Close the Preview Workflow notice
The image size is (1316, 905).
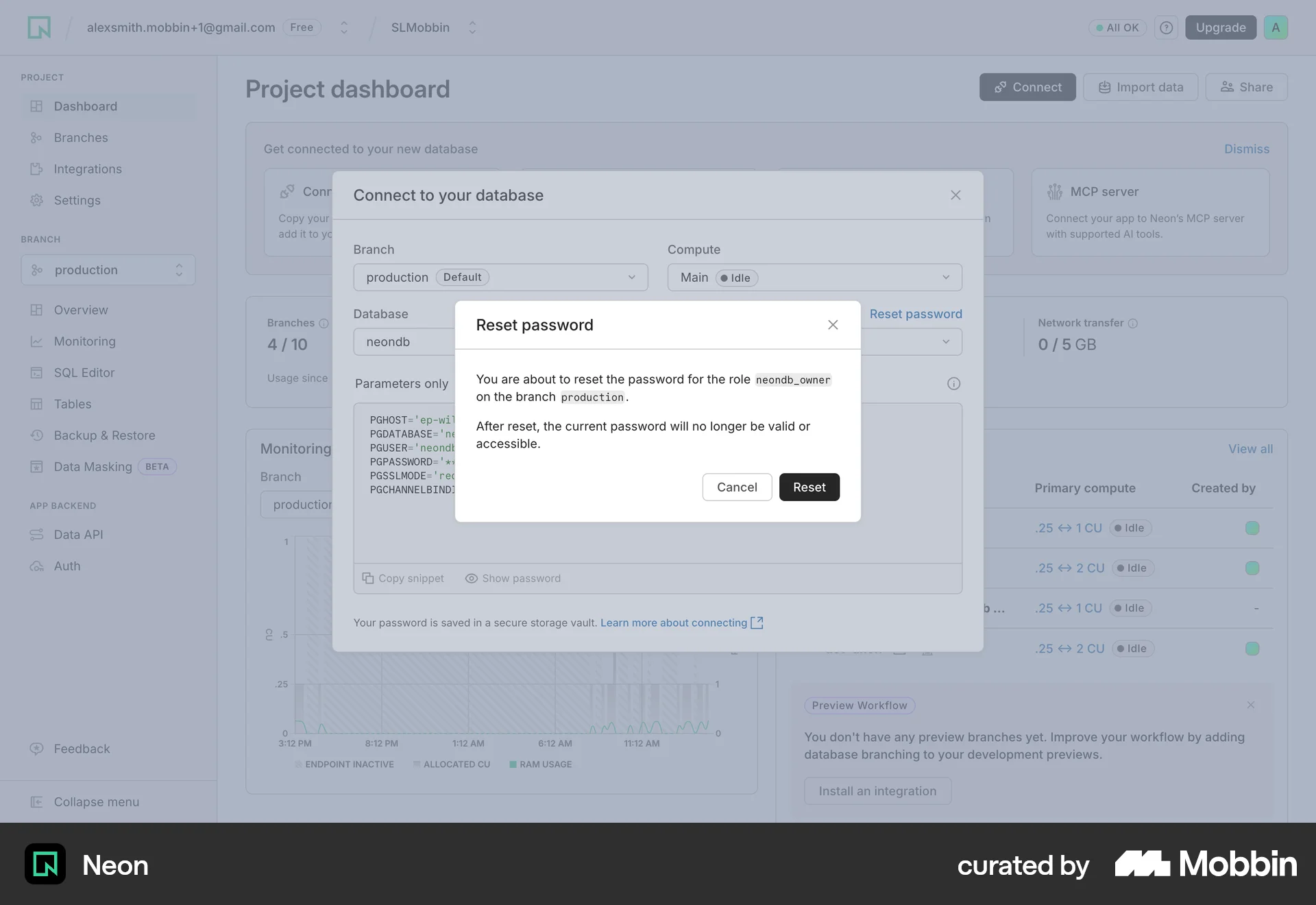1251,705
